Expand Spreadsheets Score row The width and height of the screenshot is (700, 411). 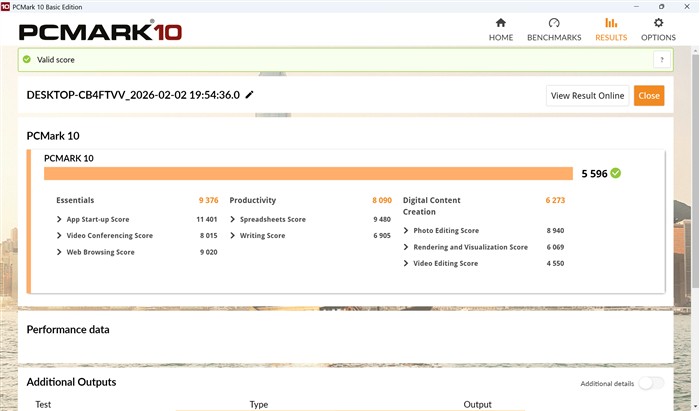click(233, 219)
